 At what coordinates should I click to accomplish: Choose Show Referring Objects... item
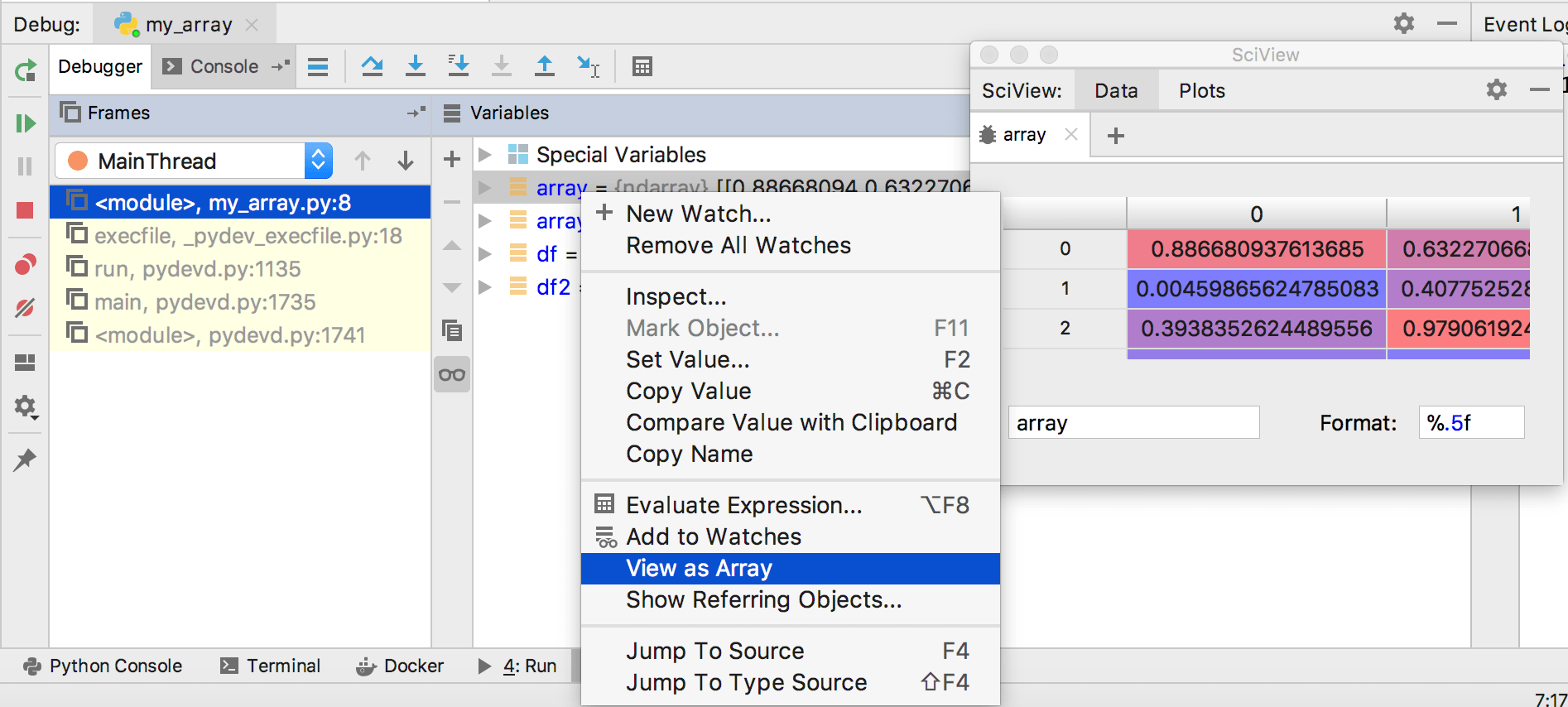791,599
